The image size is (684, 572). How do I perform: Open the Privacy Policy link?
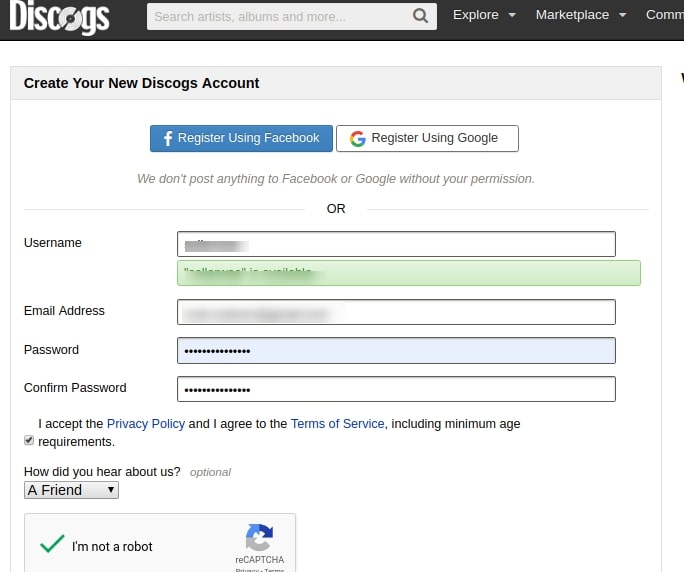click(x=146, y=424)
